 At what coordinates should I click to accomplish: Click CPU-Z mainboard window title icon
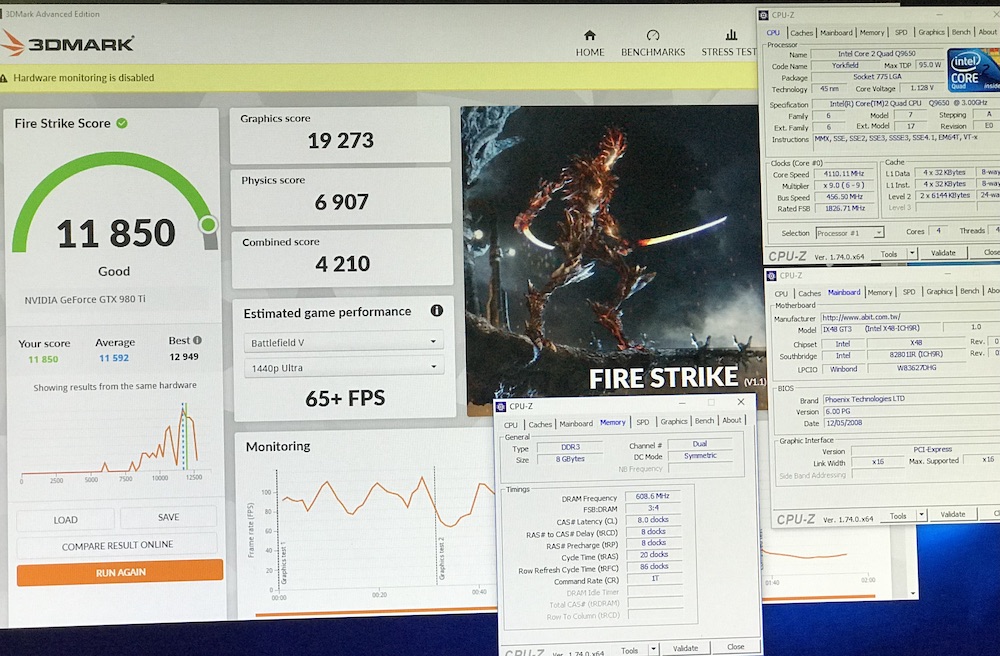(x=772, y=275)
